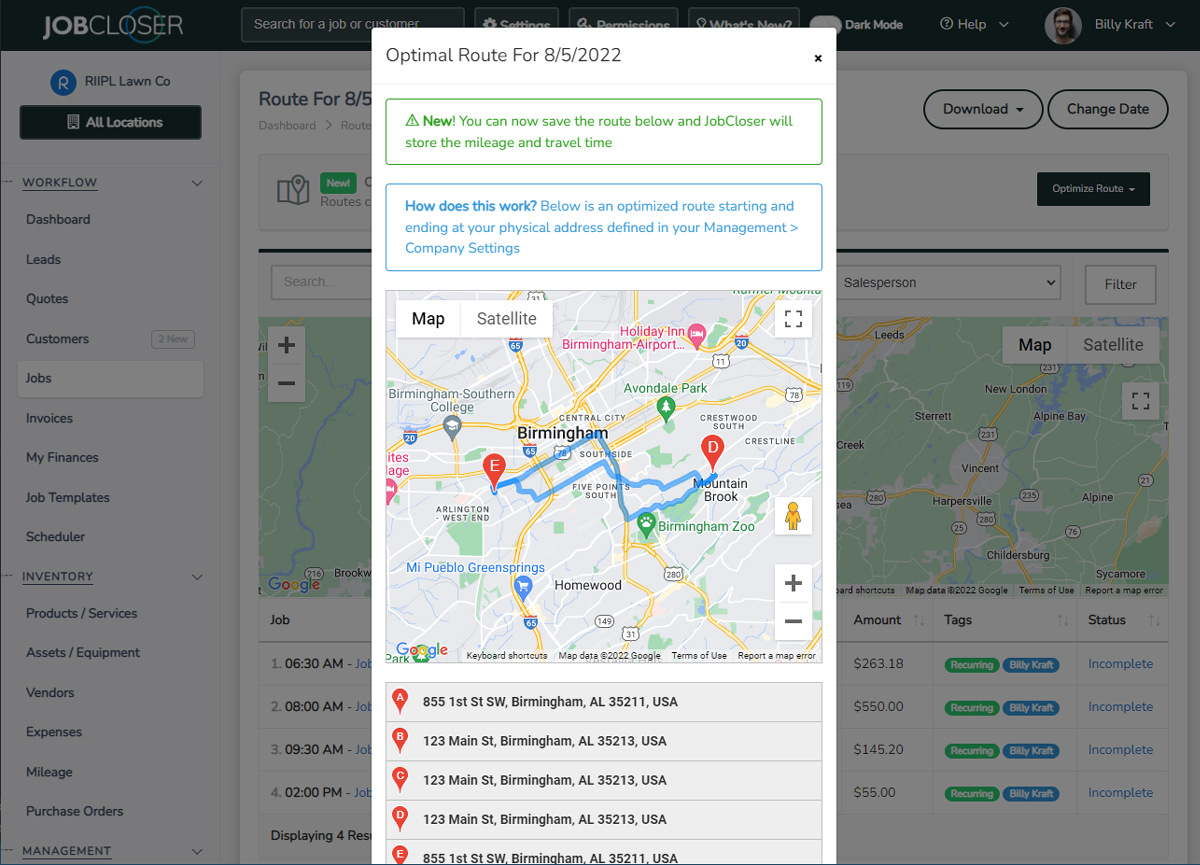Switch the route map to Satellite view

point(506,318)
